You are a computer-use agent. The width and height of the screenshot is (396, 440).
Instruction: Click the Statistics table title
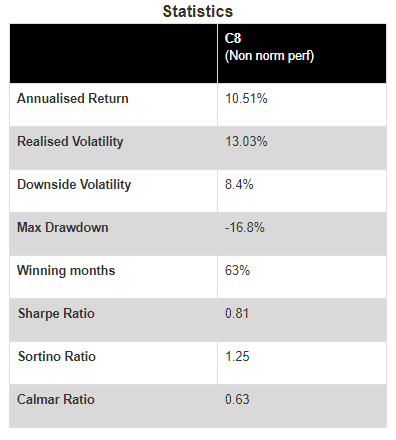[x=198, y=11]
